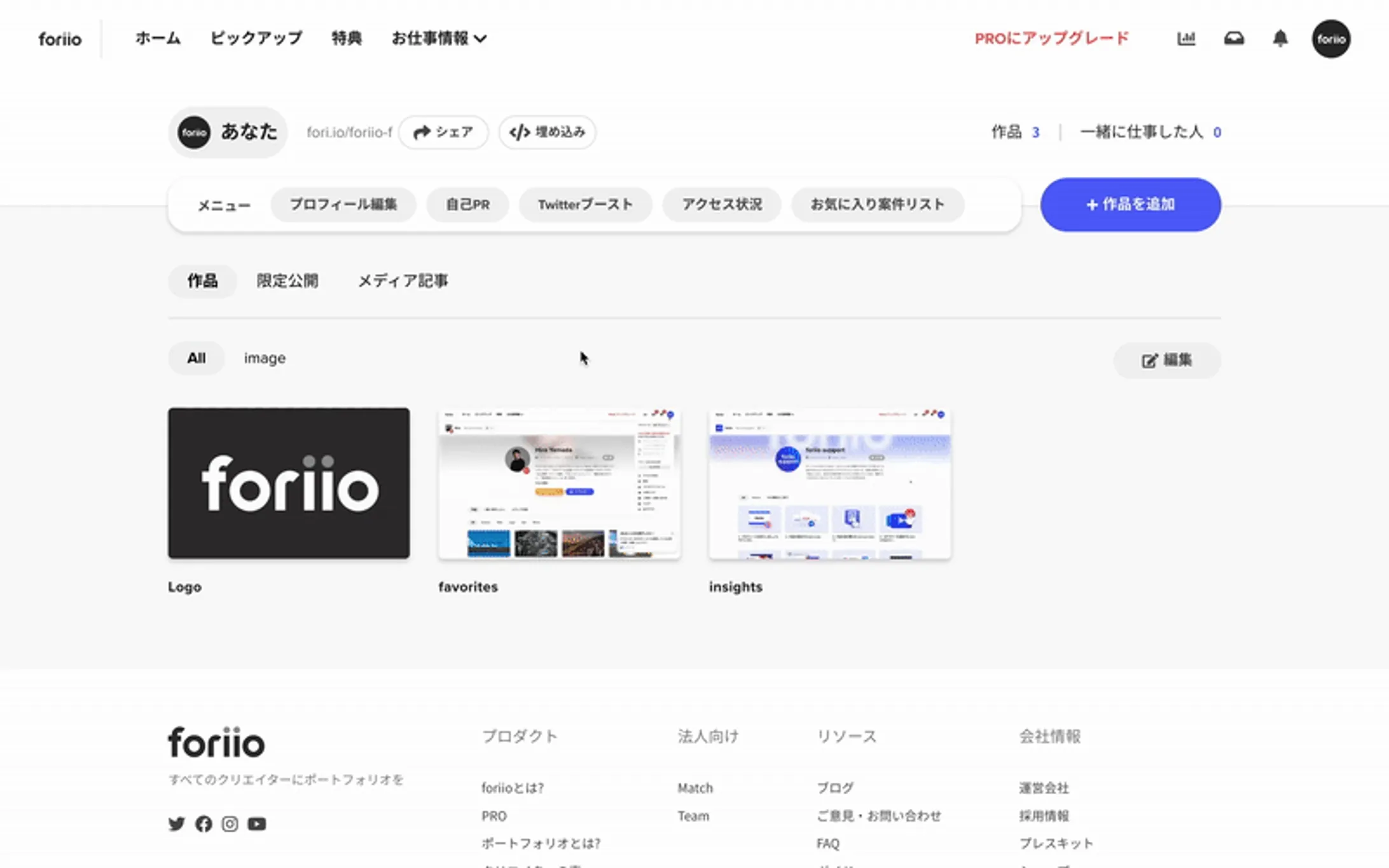Click the favorites title text

click(468, 587)
